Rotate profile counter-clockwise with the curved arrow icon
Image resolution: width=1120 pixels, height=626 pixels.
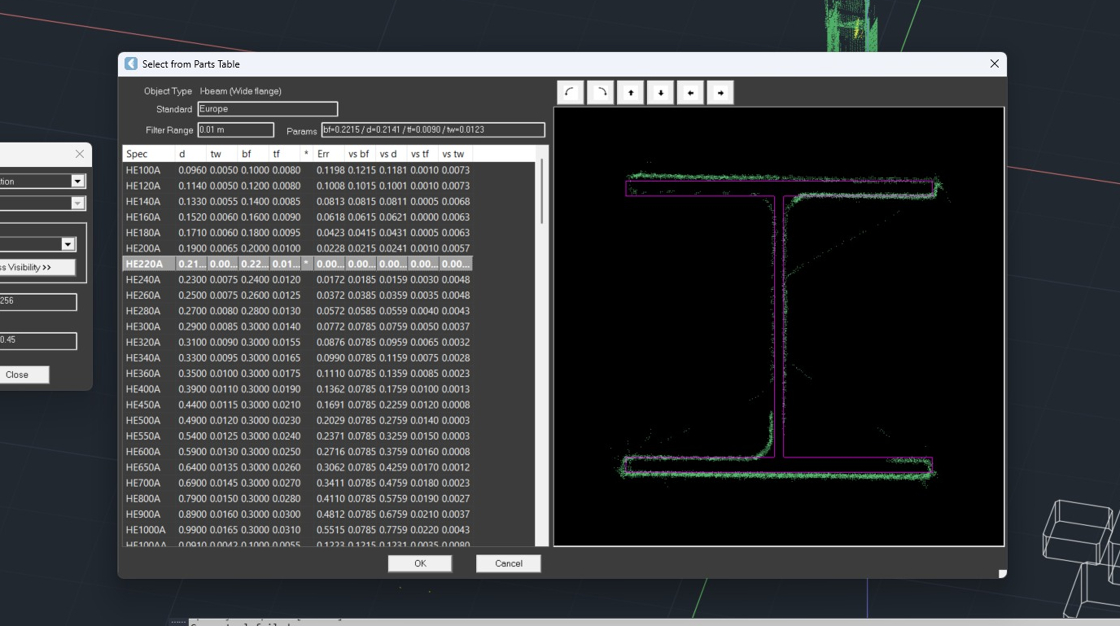tap(570, 92)
